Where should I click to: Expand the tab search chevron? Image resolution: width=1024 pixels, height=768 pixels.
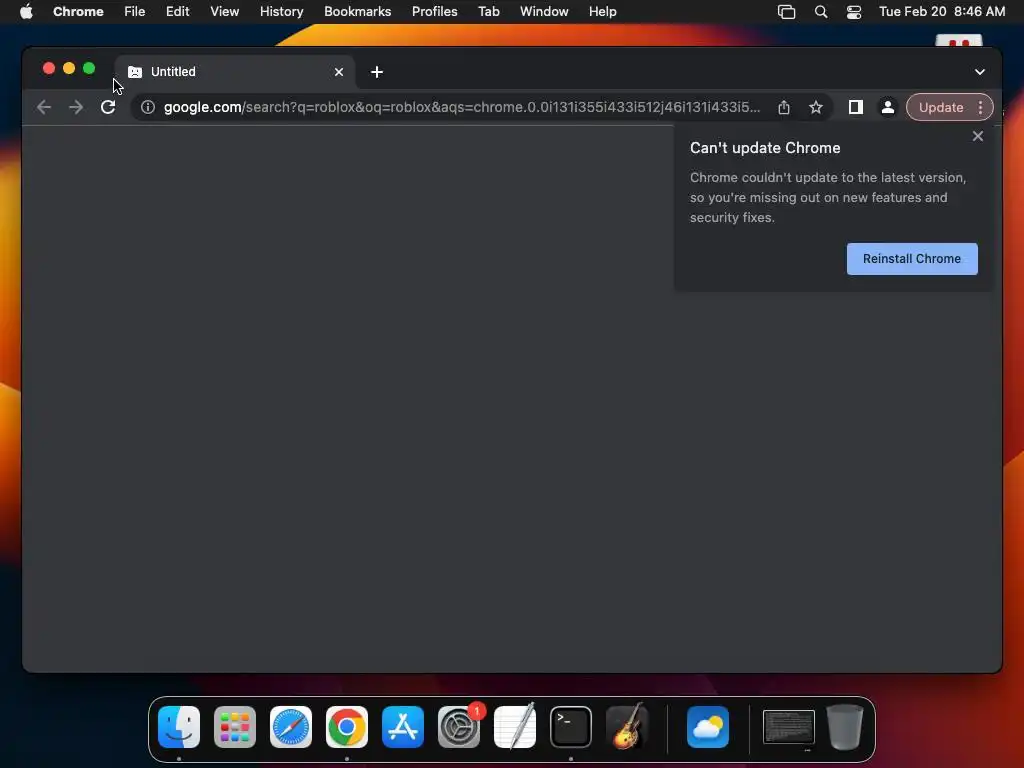click(980, 72)
